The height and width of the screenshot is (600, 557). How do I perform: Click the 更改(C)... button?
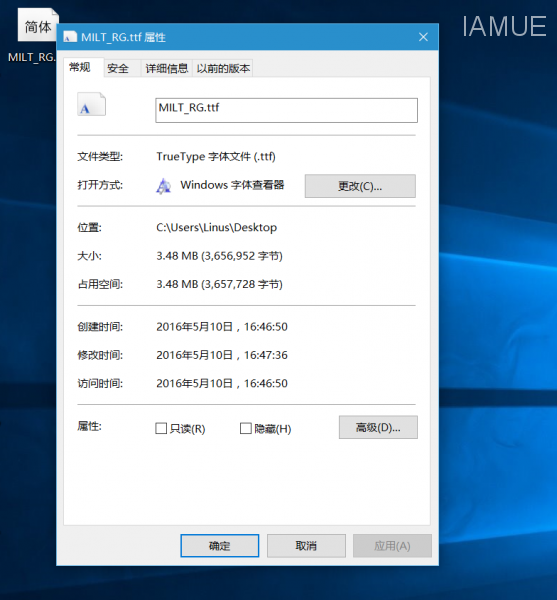360,186
